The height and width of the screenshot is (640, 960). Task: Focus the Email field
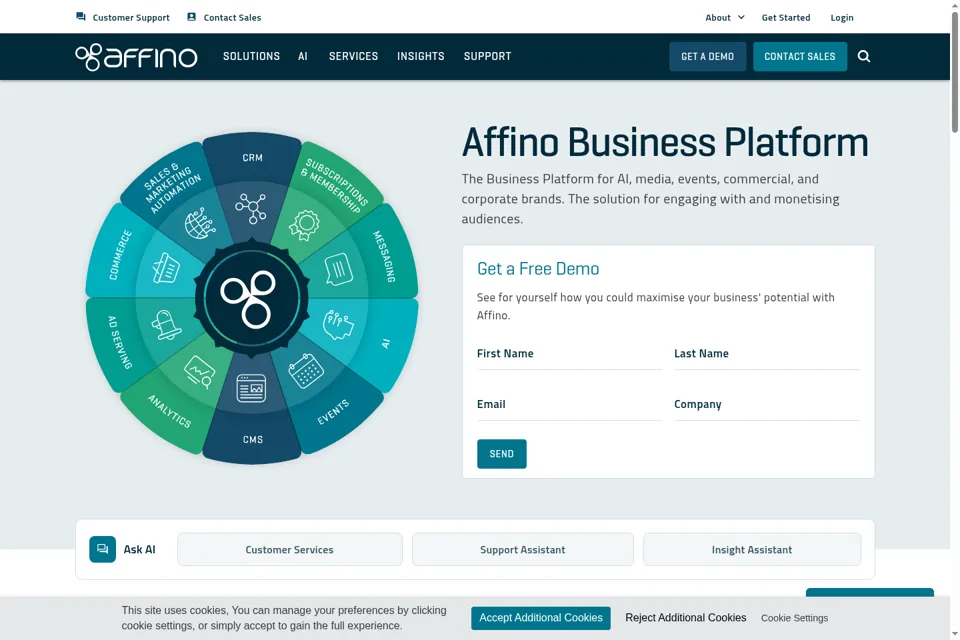569,405
